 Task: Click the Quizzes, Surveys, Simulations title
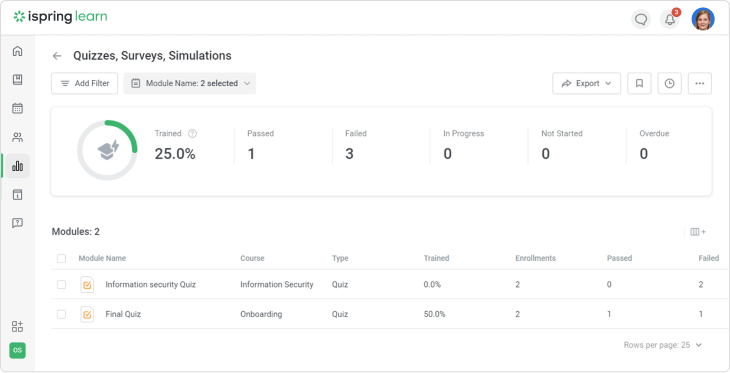(x=152, y=56)
